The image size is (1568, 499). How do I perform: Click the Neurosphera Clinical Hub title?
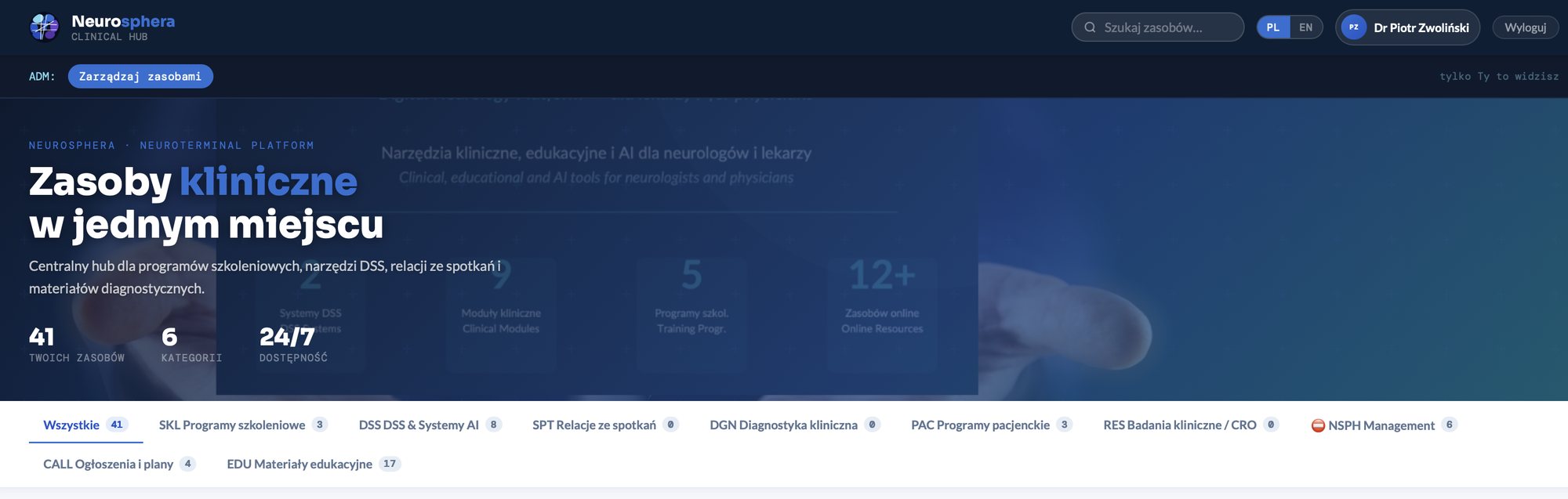tap(123, 27)
